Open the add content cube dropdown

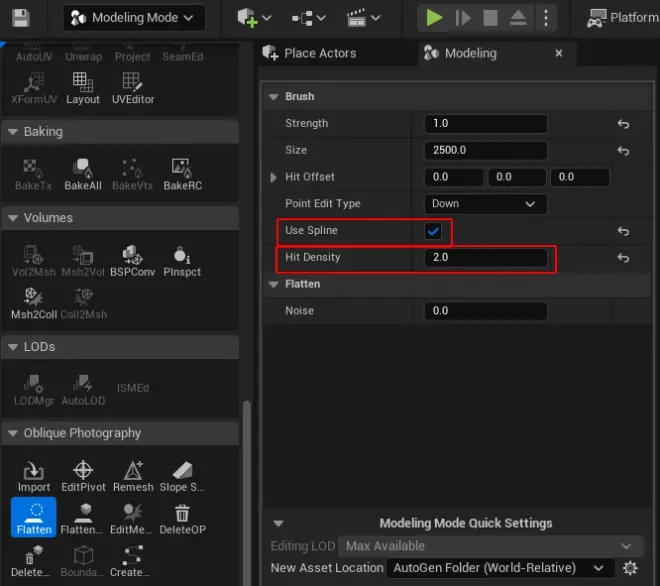coord(254,18)
